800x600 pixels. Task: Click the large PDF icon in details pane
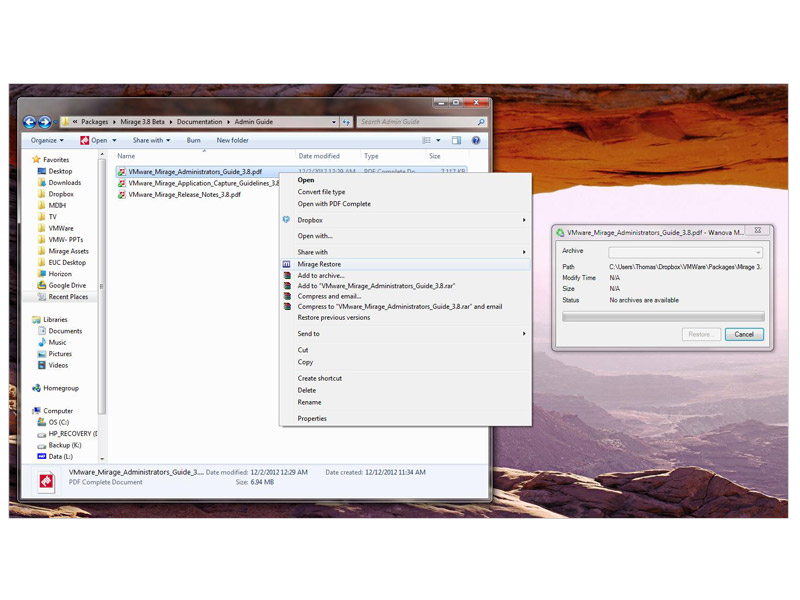point(46,482)
